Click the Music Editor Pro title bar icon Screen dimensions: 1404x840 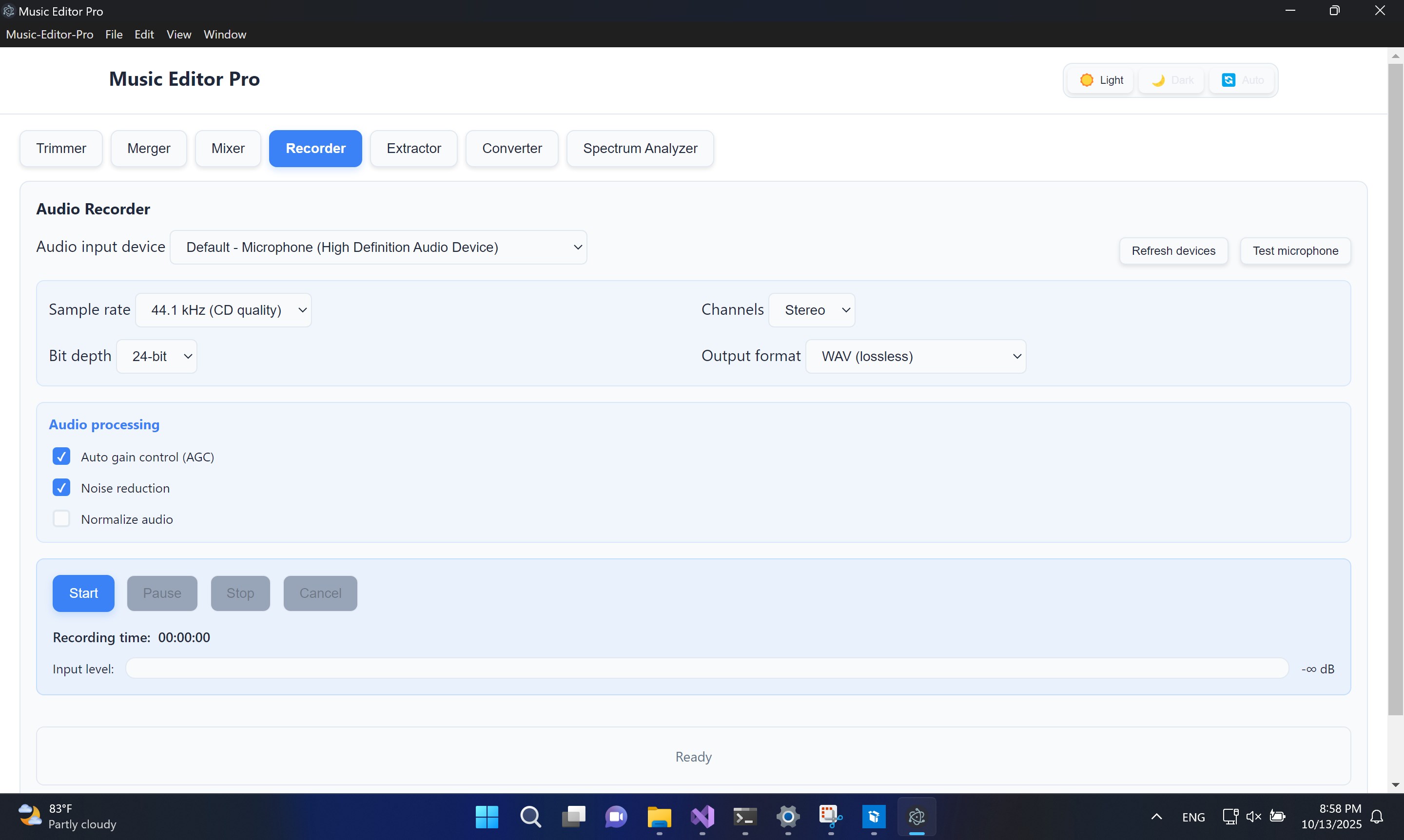[8, 11]
